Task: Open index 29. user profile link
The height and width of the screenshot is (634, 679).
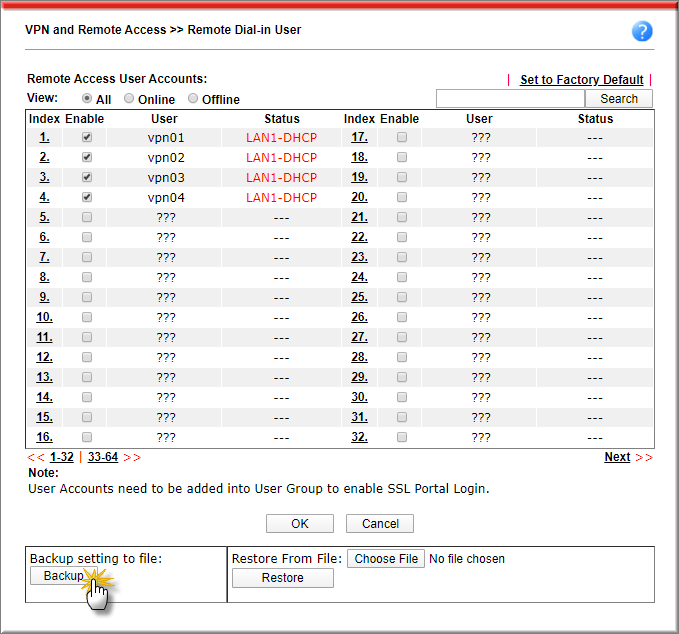Action: 359,377
